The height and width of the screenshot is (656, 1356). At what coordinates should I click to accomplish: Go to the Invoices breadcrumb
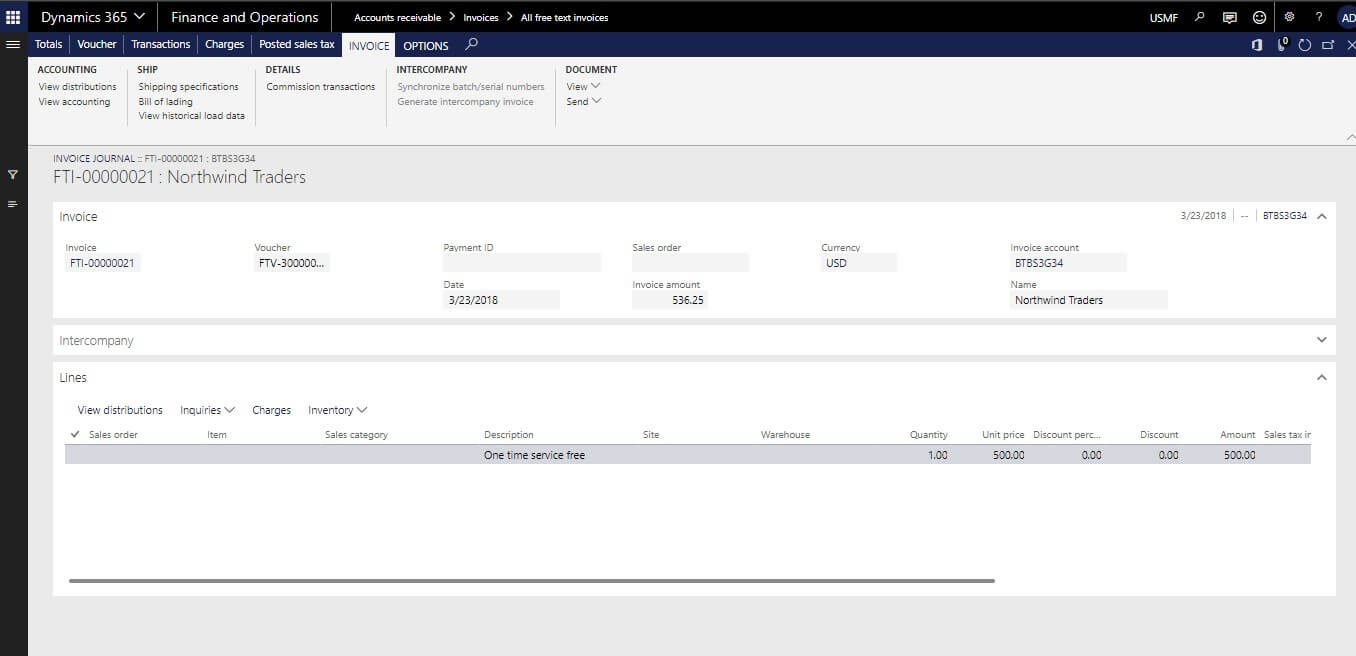coord(481,17)
